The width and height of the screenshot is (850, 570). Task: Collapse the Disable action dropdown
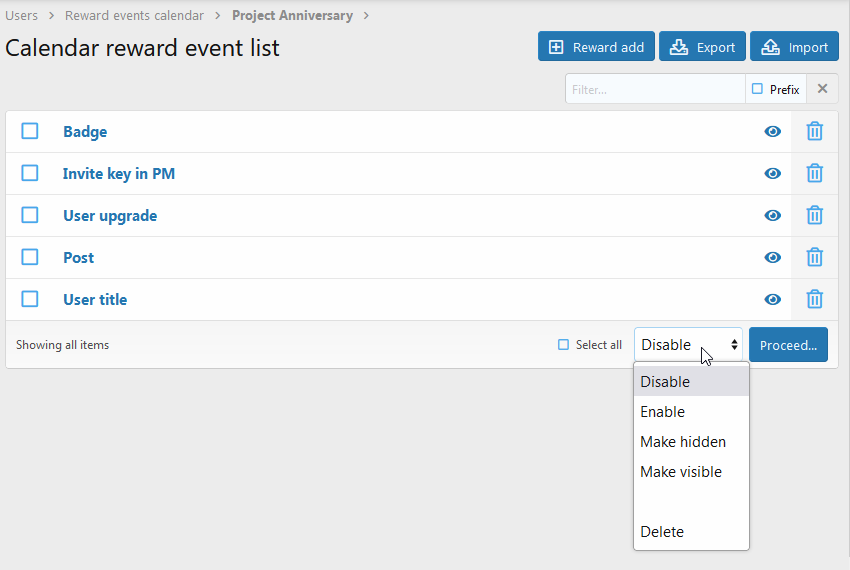688,344
